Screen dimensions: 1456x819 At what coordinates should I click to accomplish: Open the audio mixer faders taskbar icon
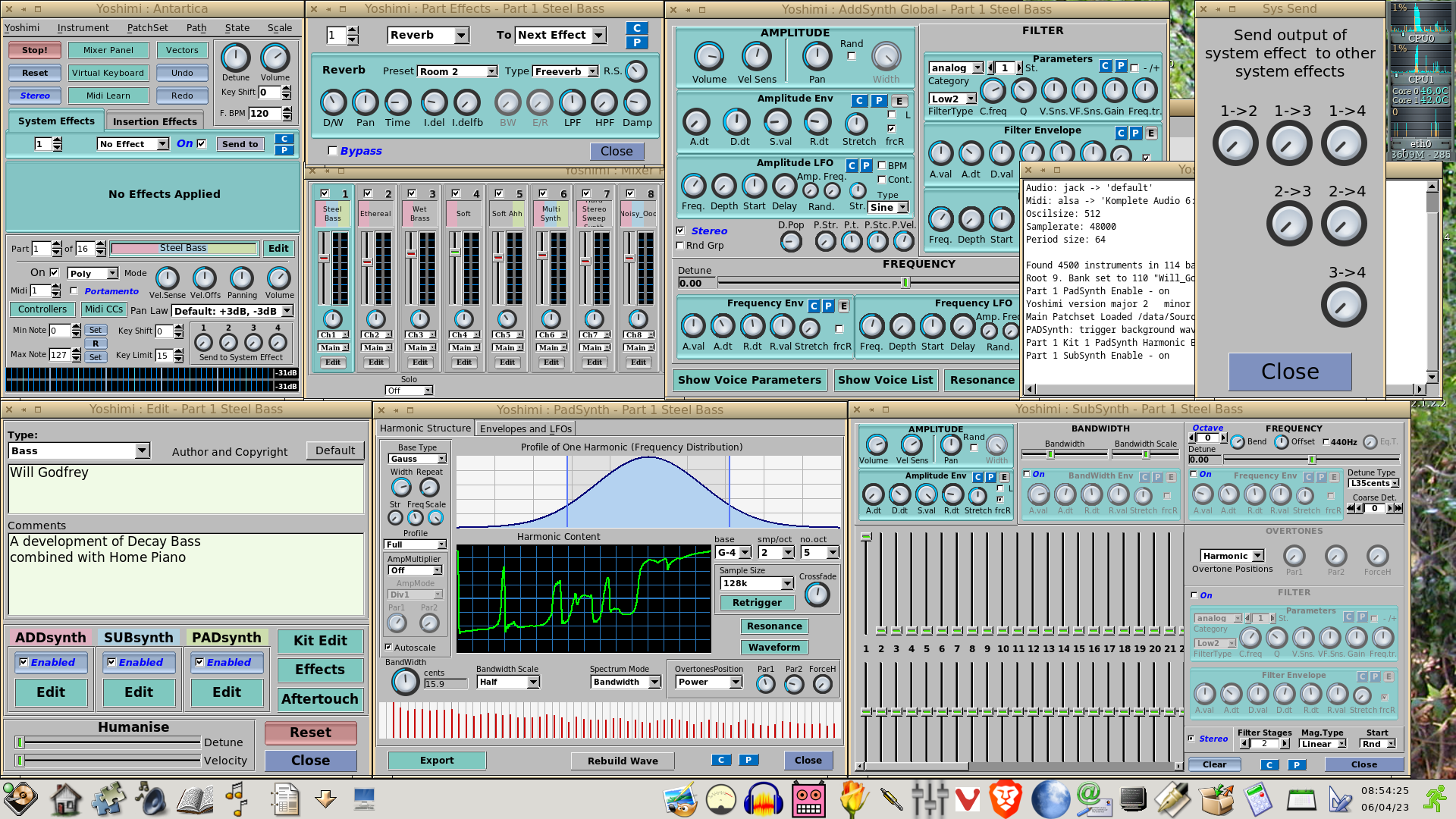pyautogui.click(x=929, y=799)
